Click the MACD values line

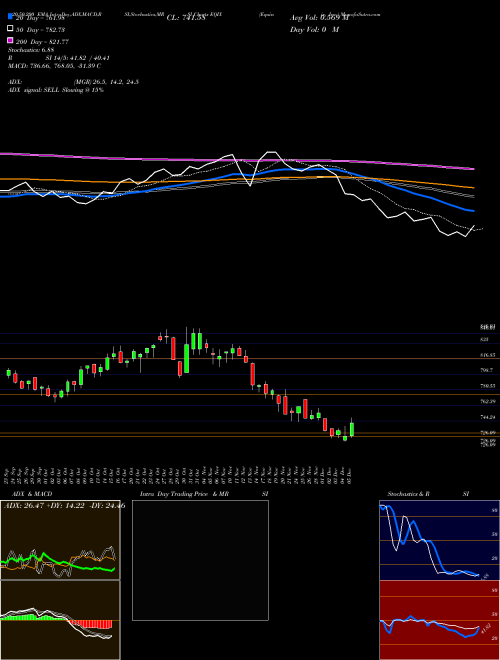pyautogui.click(x=54, y=66)
